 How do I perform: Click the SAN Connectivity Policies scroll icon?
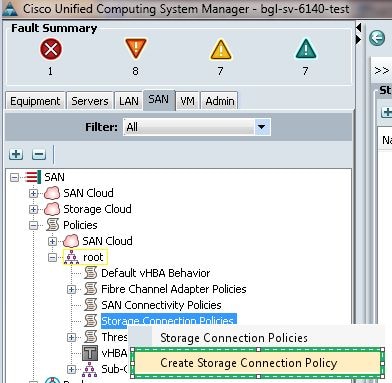90,305
